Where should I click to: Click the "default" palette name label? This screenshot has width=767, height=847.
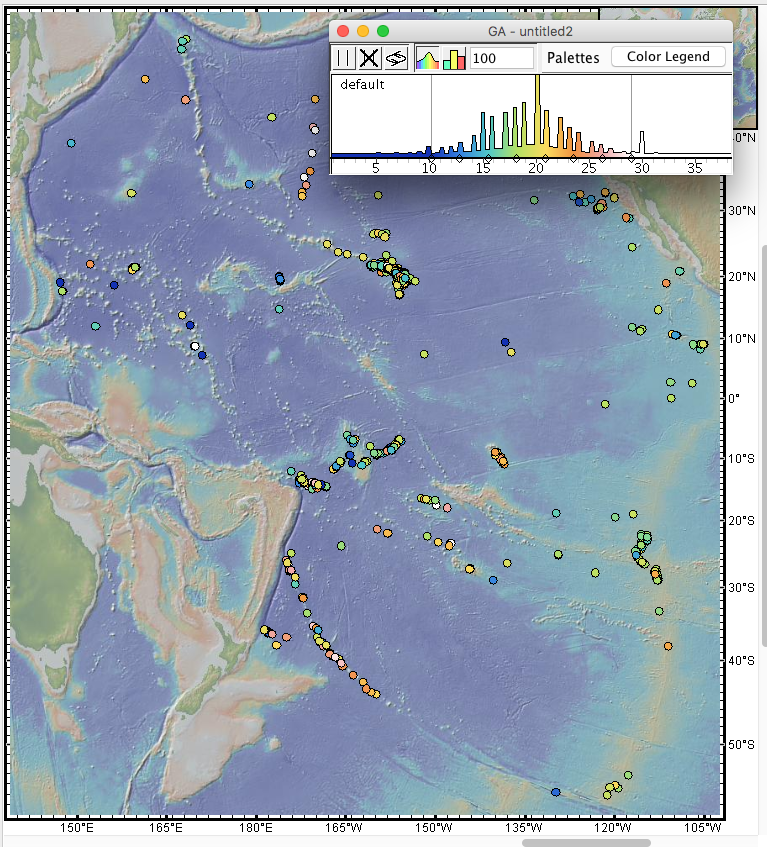[362, 85]
